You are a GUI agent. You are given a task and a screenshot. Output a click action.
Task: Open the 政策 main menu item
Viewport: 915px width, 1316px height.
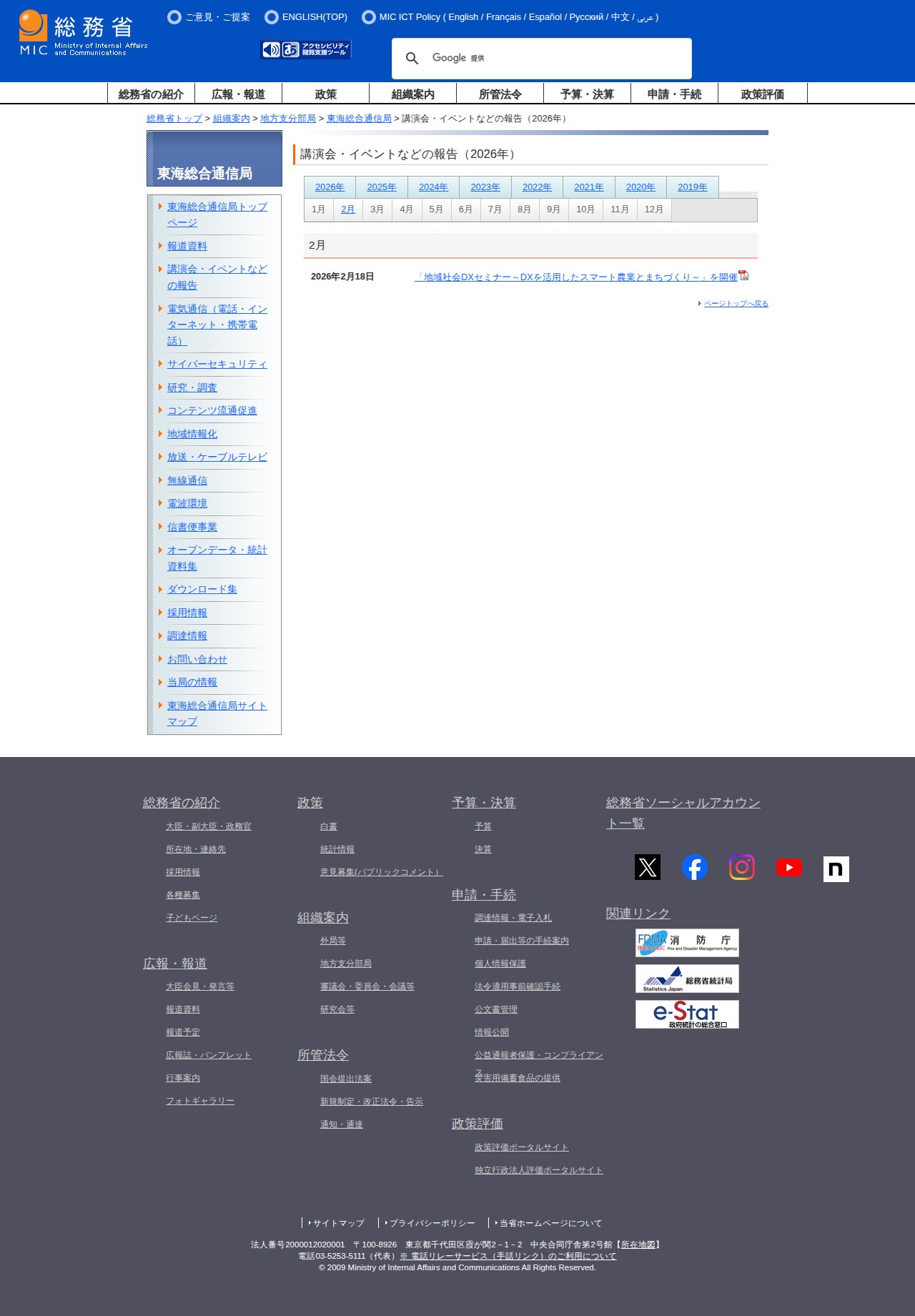pyautogui.click(x=326, y=94)
